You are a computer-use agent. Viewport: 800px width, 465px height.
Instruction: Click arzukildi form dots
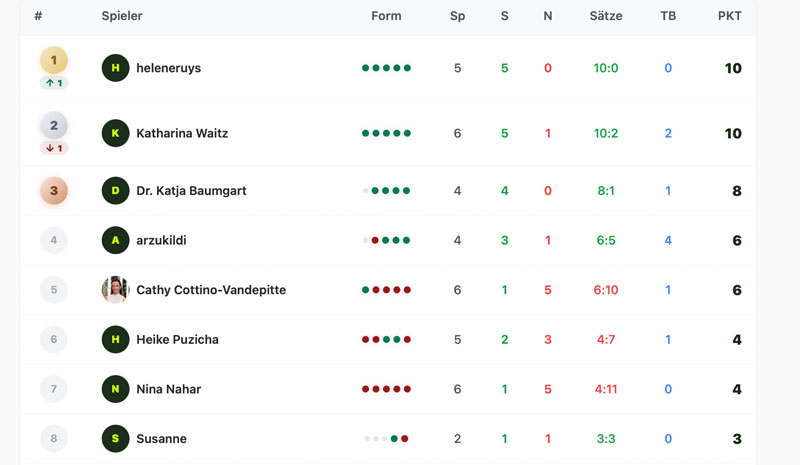pos(386,240)
